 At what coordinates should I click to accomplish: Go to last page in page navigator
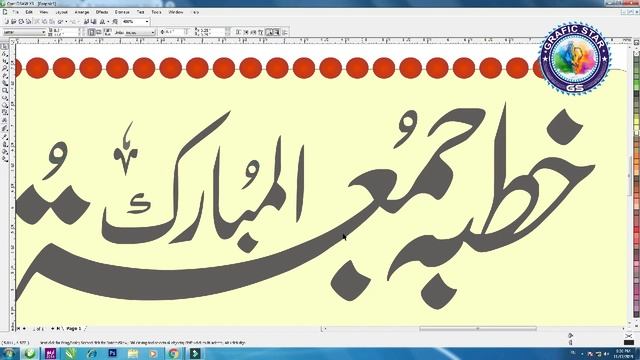pos(58,328)
